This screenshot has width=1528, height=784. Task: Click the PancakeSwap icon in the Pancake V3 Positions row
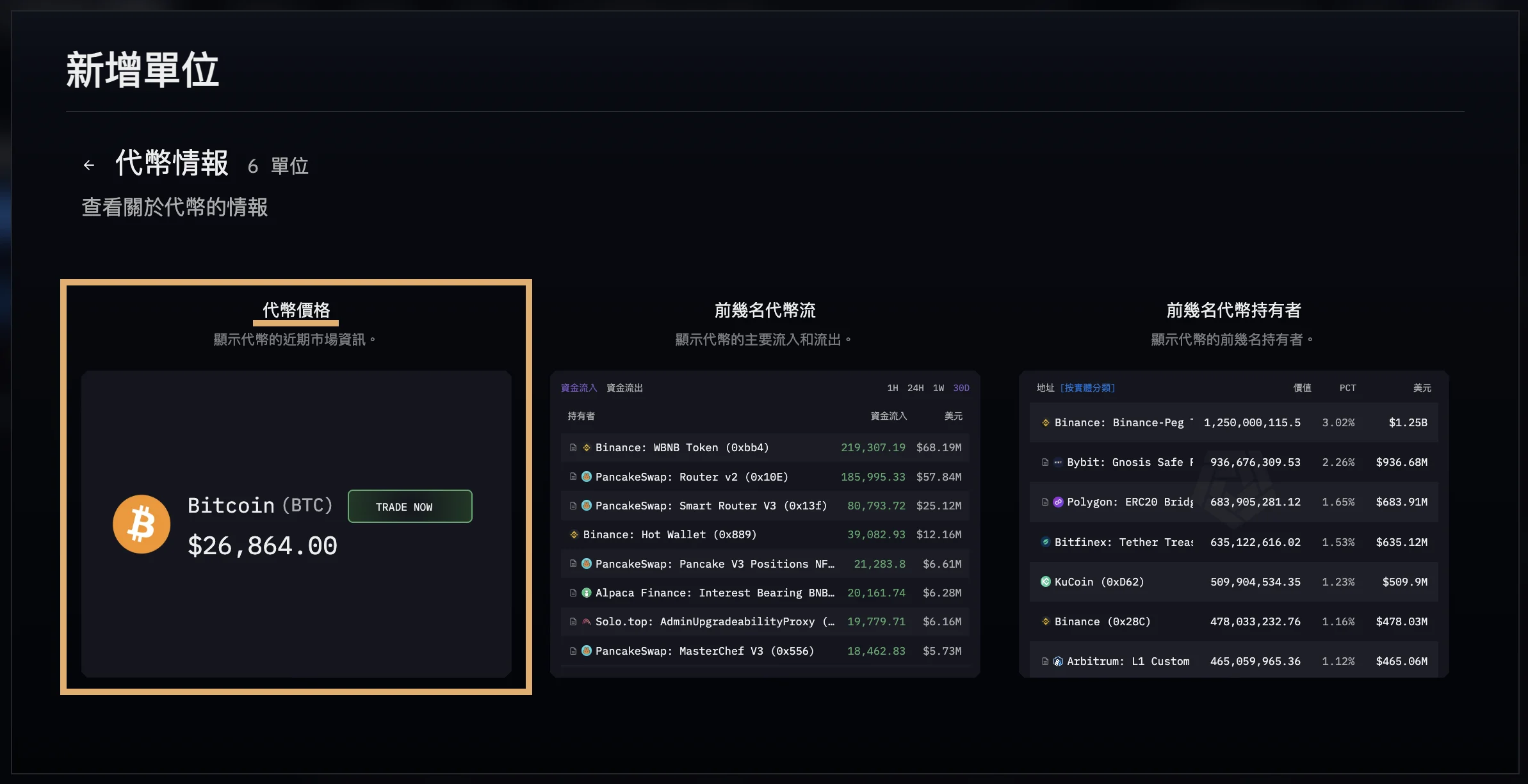(x=587, y=564)
